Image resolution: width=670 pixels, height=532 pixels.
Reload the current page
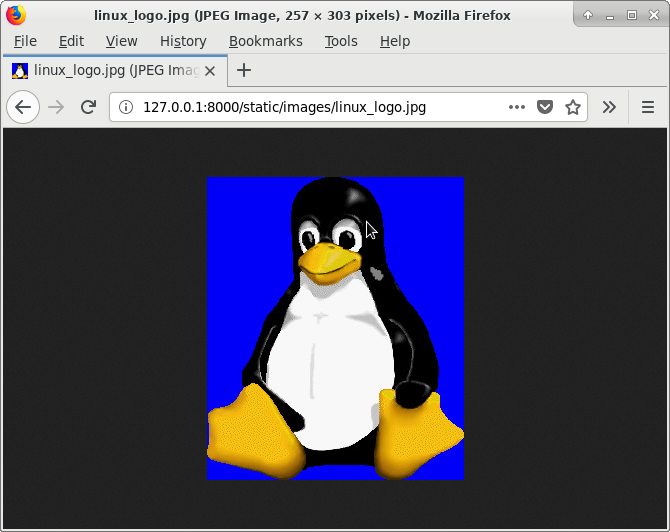88,107
